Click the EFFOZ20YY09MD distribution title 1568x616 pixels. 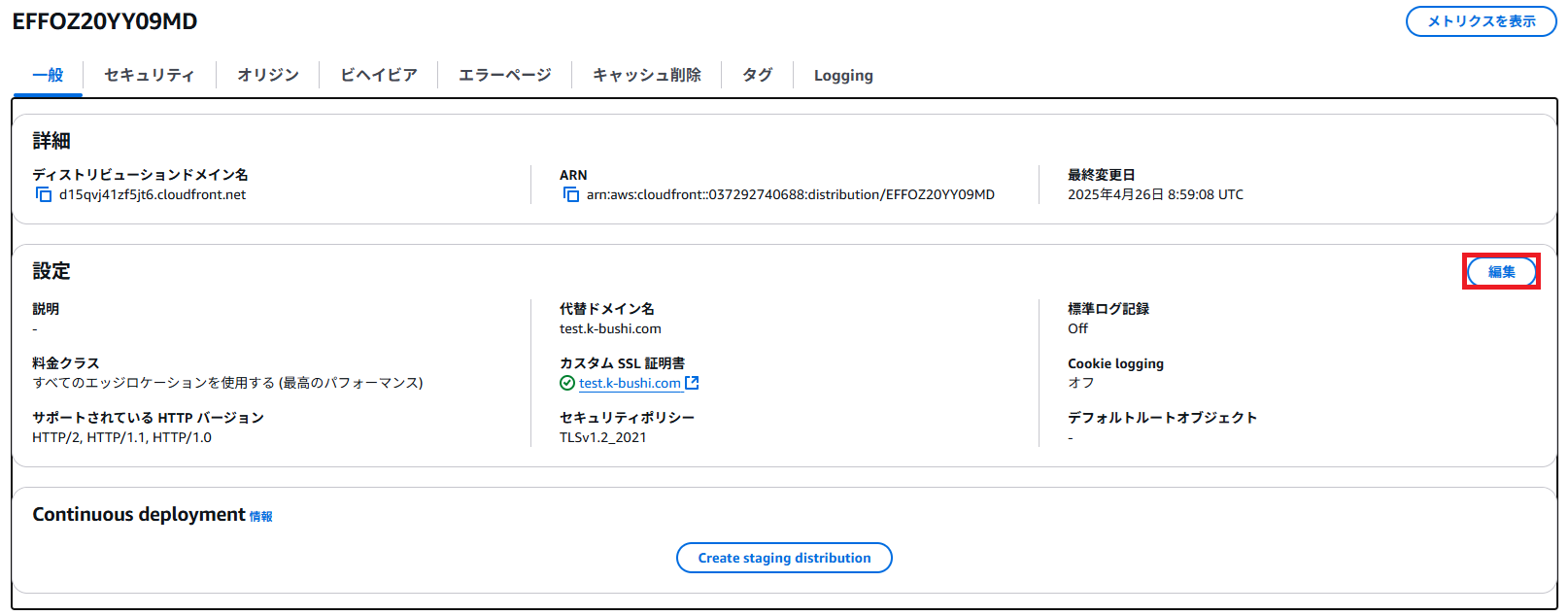tap(105, 21)
